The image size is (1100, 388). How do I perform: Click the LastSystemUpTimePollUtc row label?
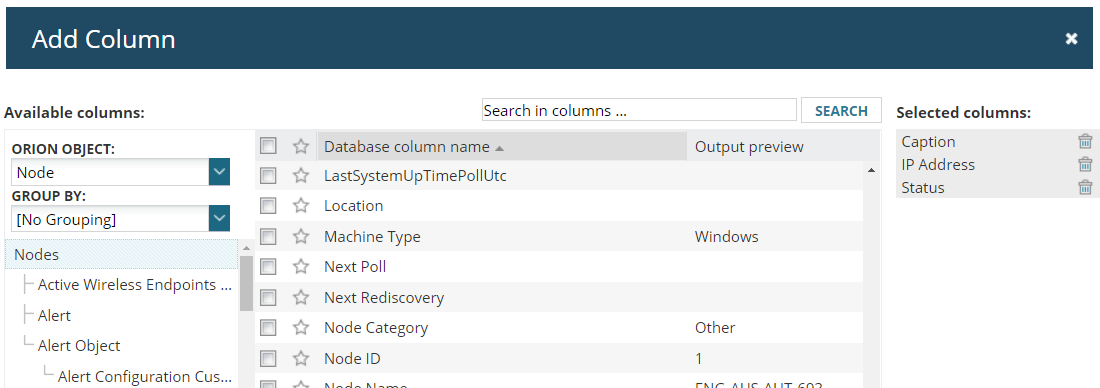415,175
